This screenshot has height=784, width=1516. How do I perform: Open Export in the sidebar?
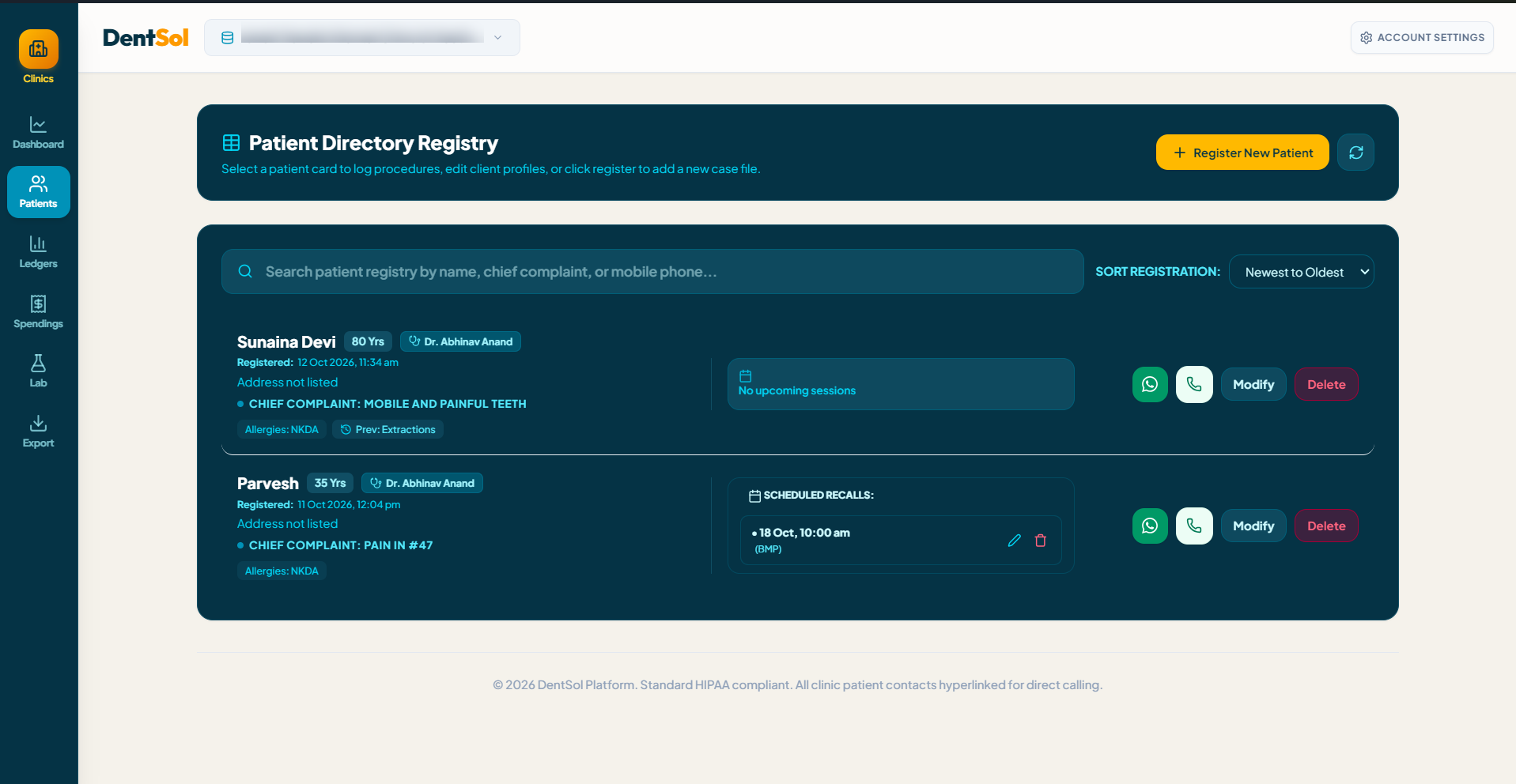[x=38, y=432]
